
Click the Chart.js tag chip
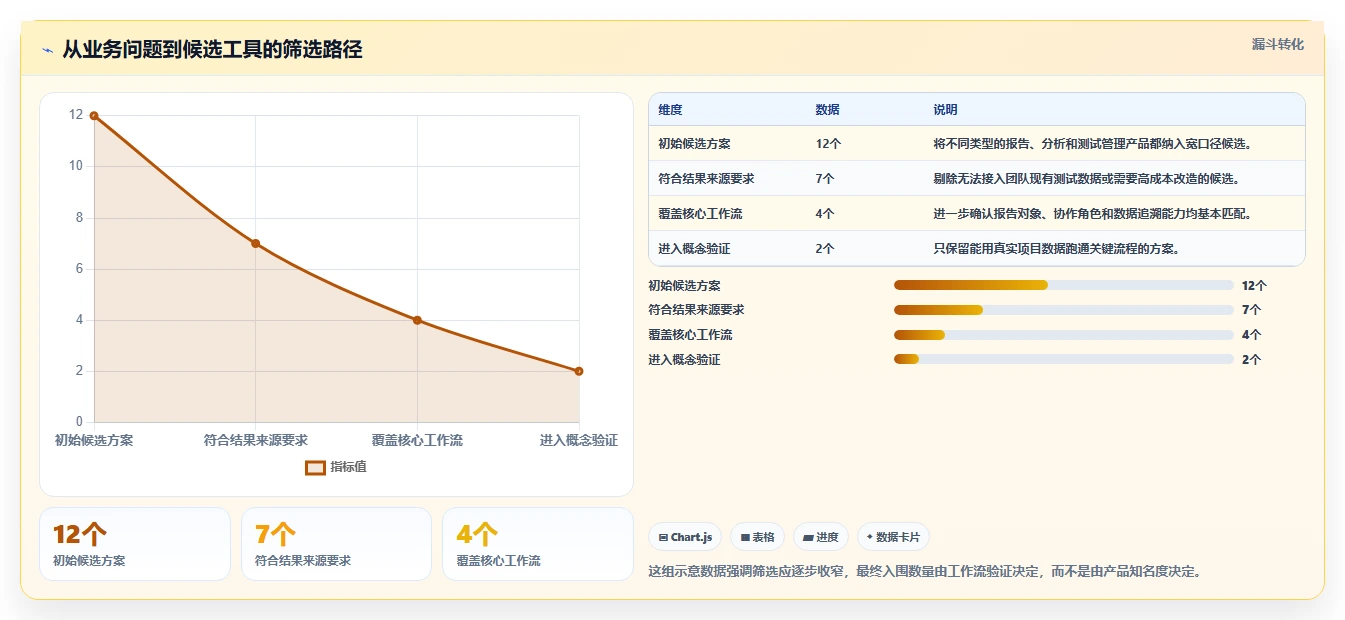pyautogui.click(x=685, y=537)
